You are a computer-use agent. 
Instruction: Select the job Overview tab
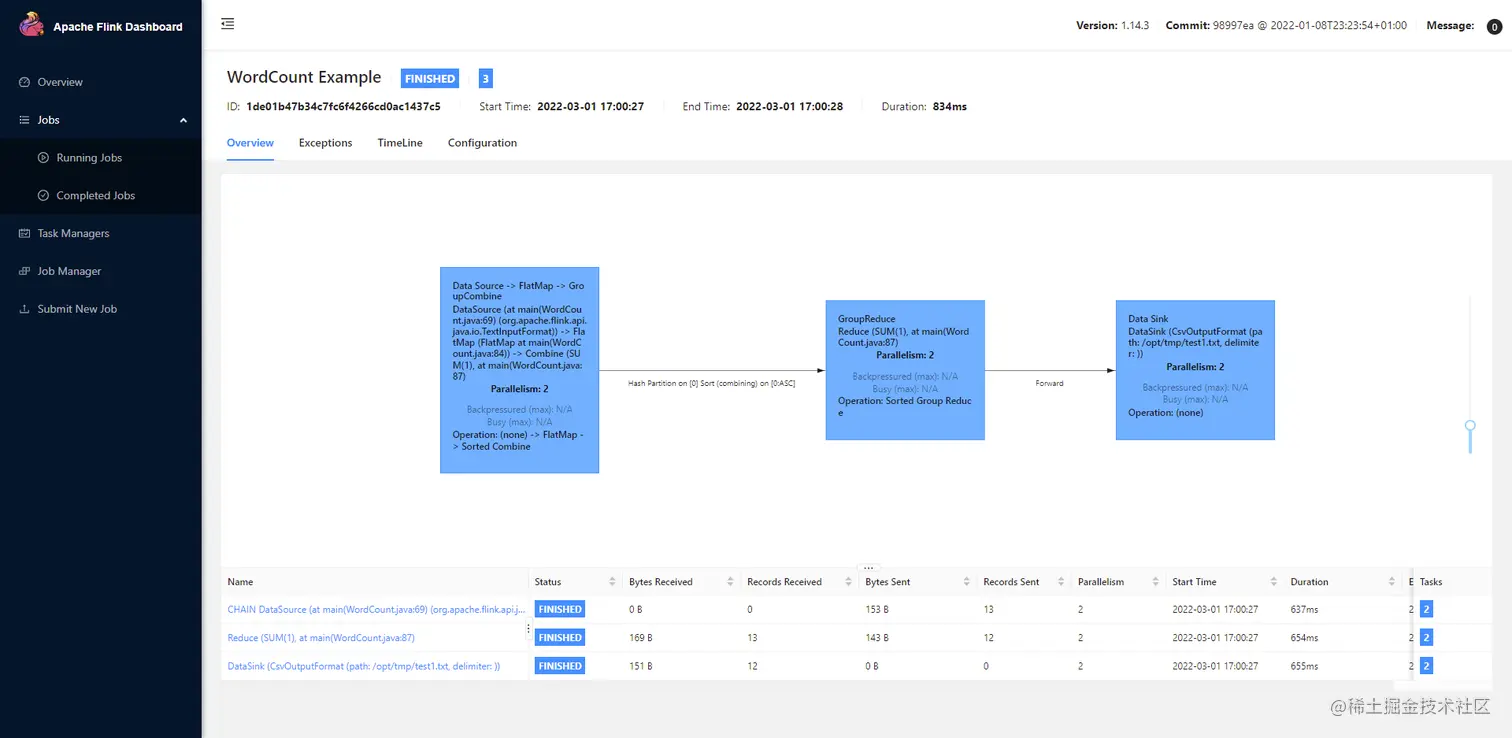pyautogui.click(x=250, y=143)
